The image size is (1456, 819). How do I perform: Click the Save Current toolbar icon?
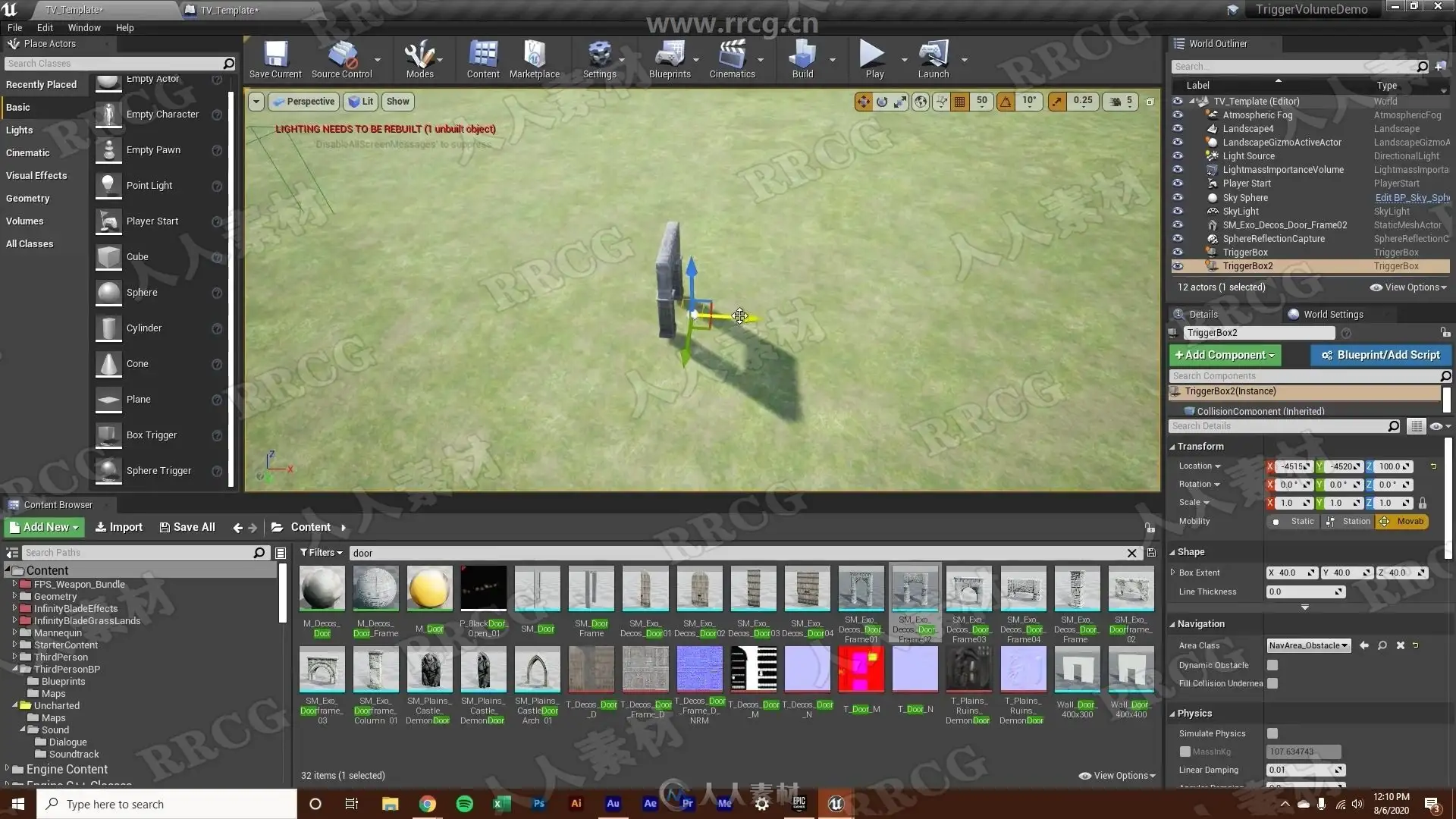click(275, 58)
